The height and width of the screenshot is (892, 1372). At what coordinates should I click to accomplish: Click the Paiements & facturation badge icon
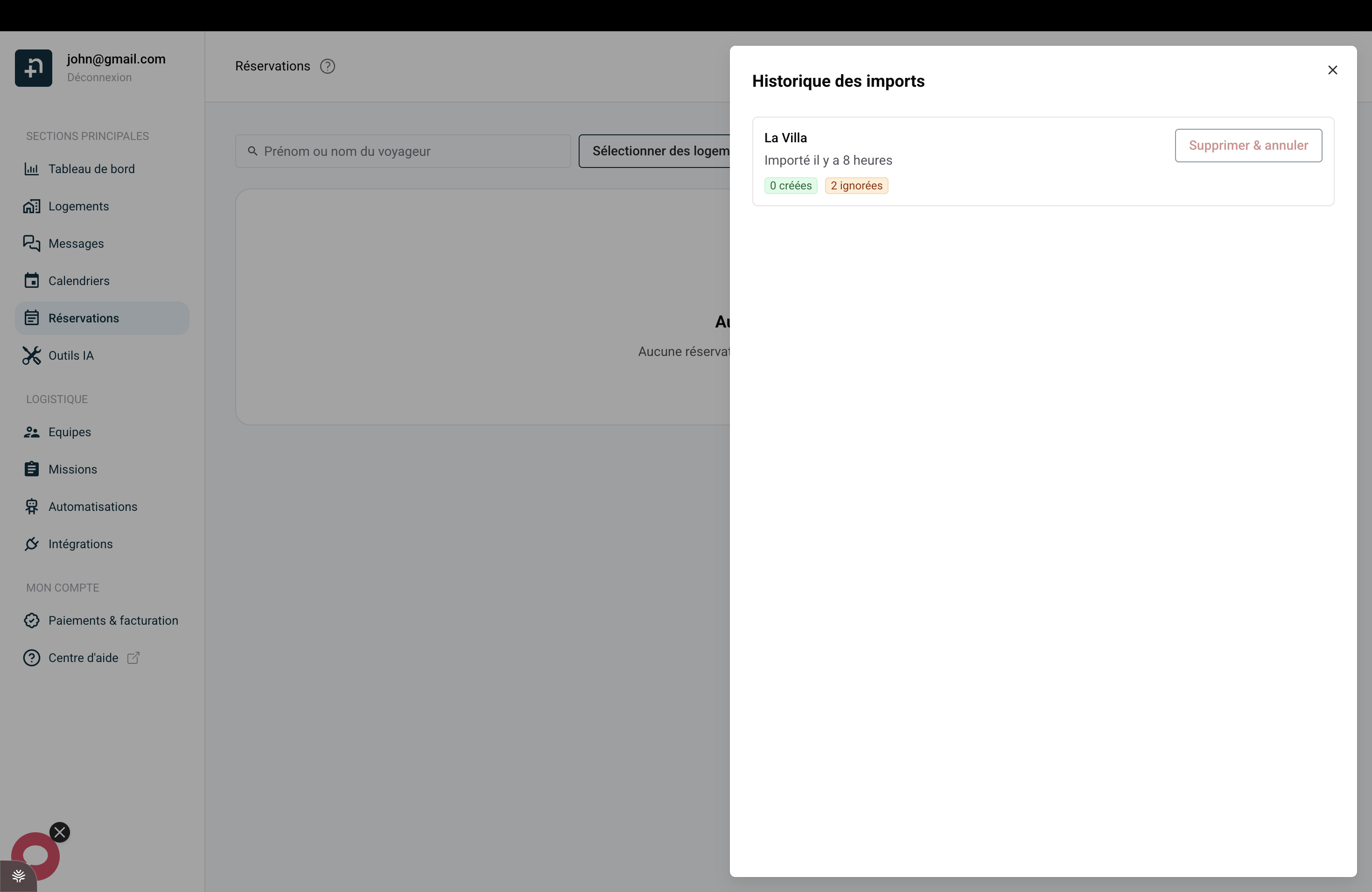[x=32, y=620]
